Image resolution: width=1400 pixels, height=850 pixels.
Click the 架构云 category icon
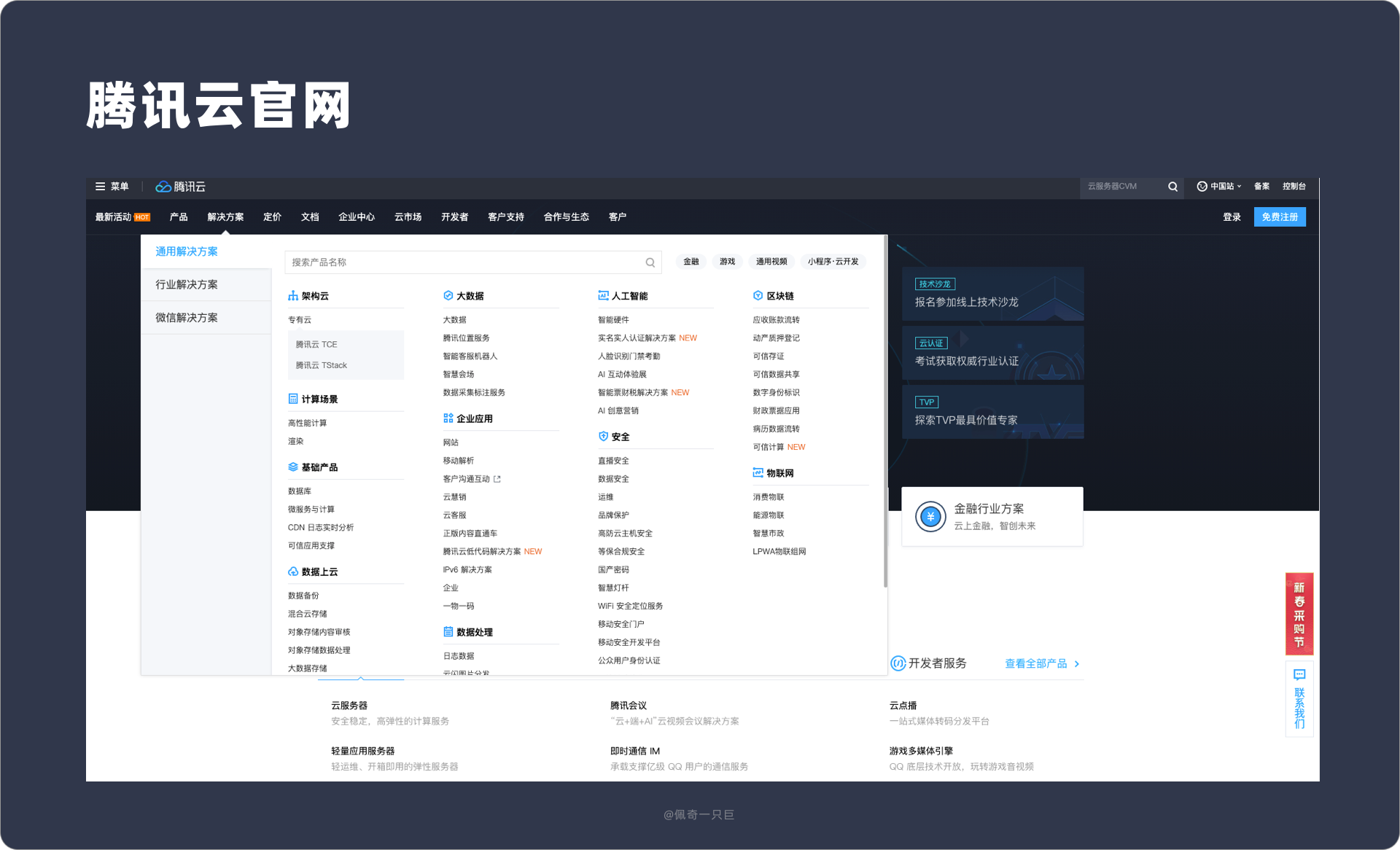(293, 296)
